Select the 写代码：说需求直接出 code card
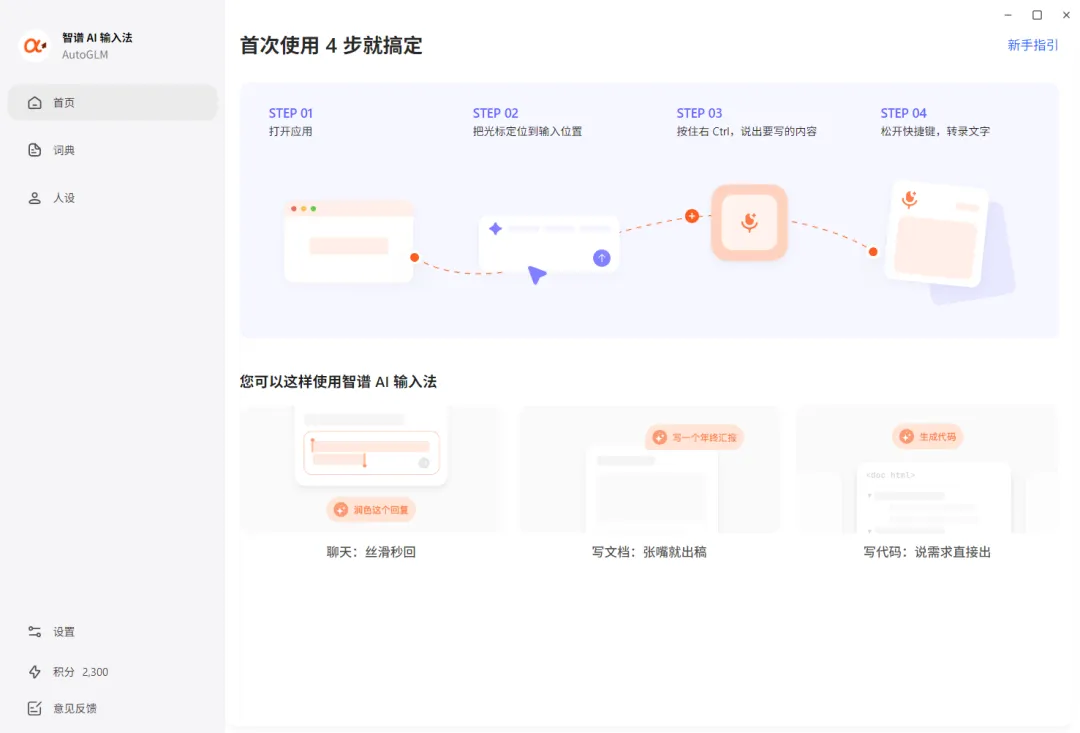 coord(927,482)
